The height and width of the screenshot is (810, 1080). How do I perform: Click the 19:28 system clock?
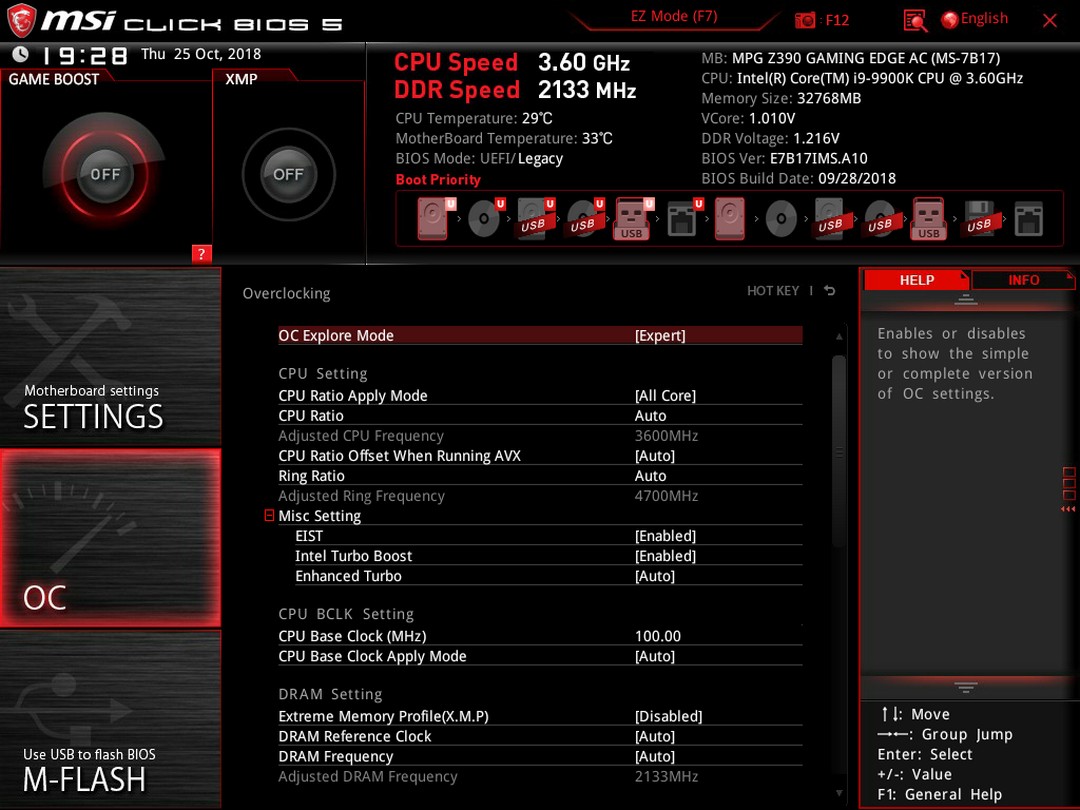point(83,55)
